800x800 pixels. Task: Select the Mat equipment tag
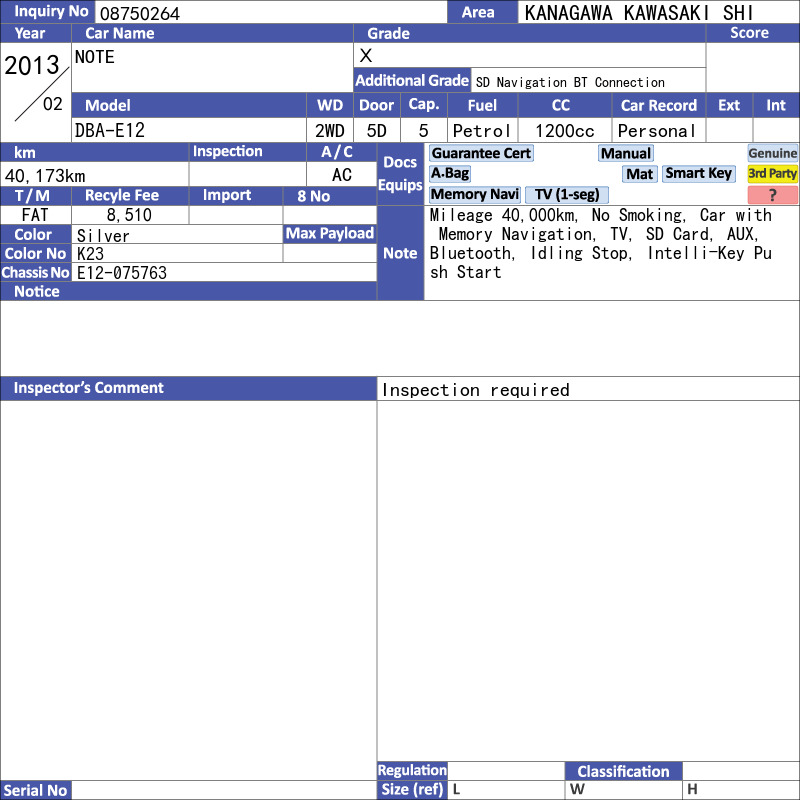coord(639,174)
